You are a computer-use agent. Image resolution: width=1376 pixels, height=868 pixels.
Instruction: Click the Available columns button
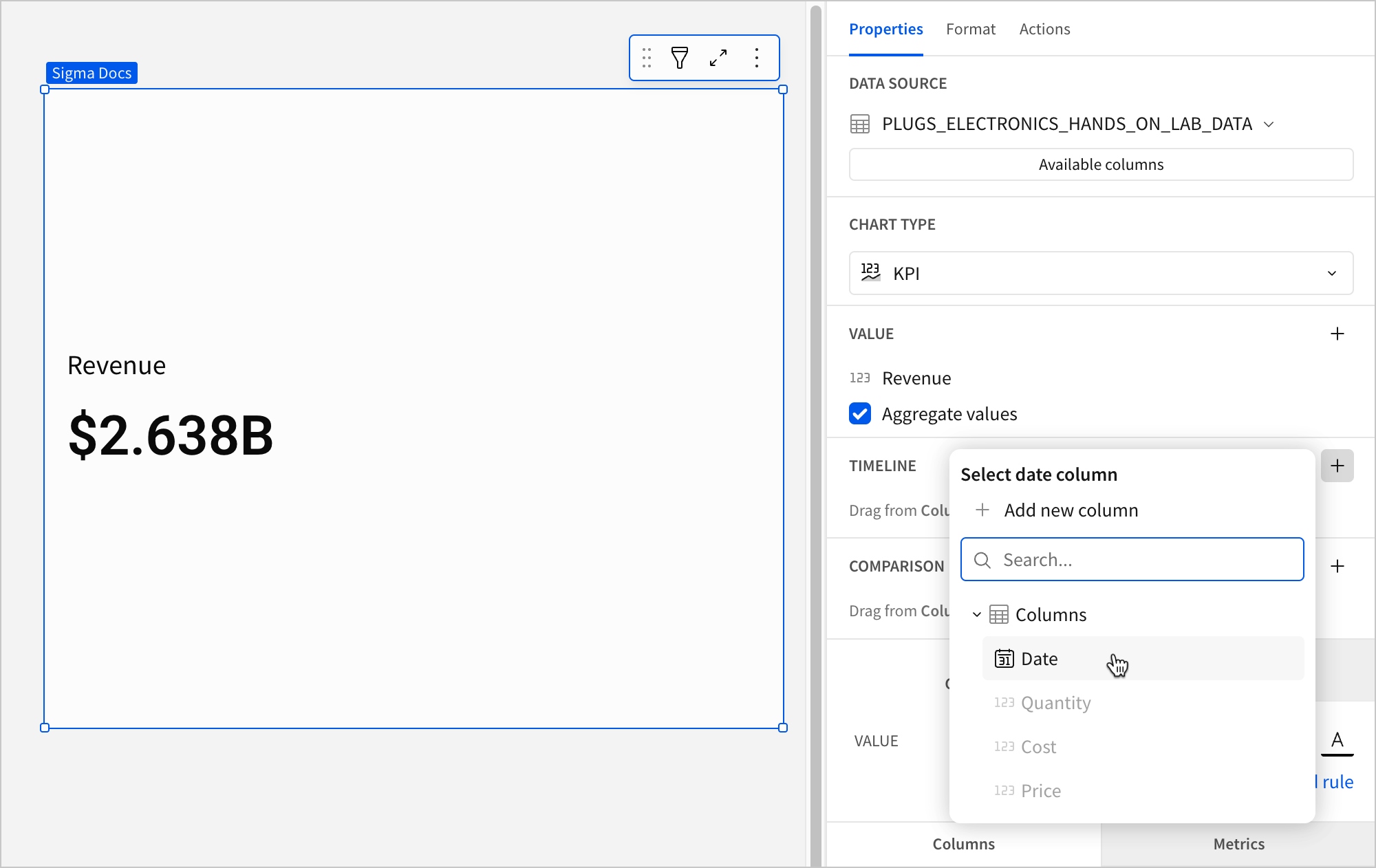[1100, 164]
